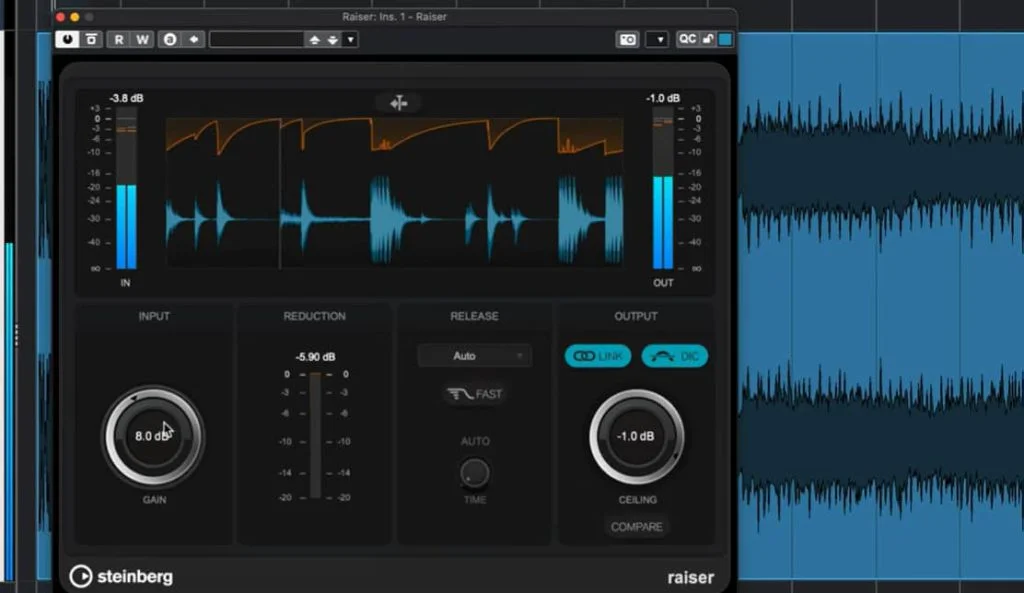The image size is (1024, 593).
Task: Click the OUT level meter
Action: pos(663,189)
